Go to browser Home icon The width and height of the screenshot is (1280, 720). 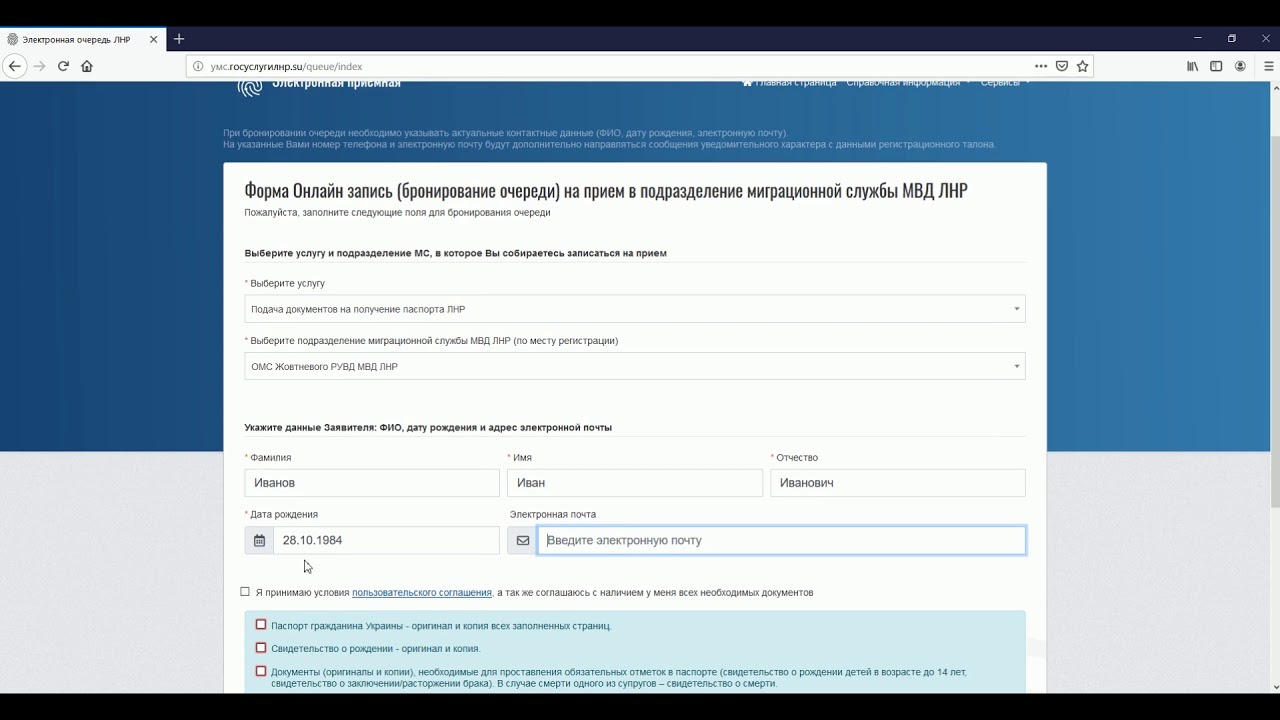pos(87,66)
